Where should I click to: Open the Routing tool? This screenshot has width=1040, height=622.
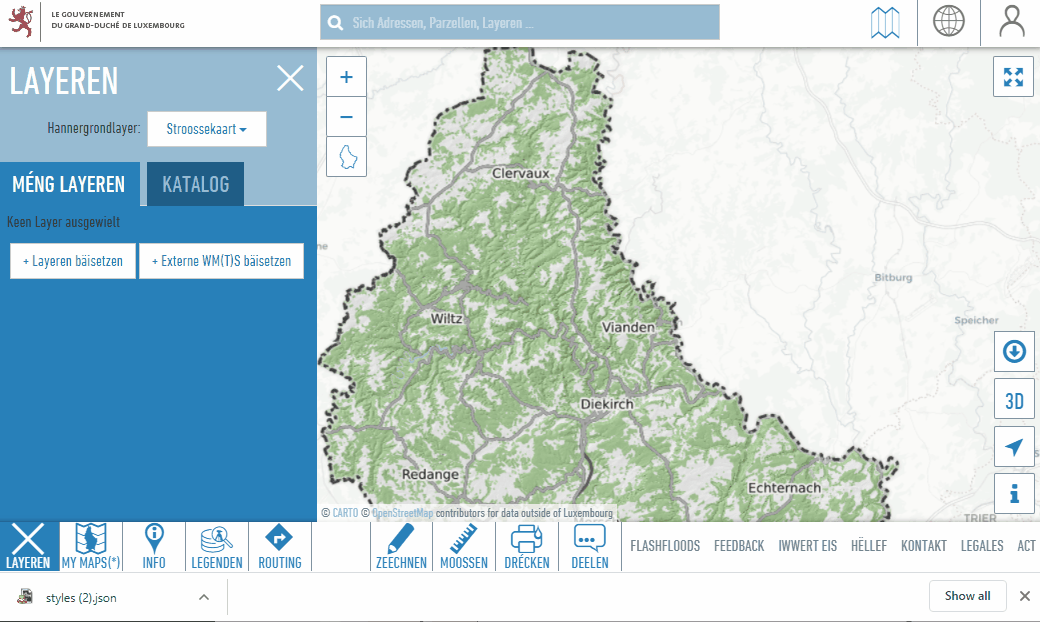[280, 547]
